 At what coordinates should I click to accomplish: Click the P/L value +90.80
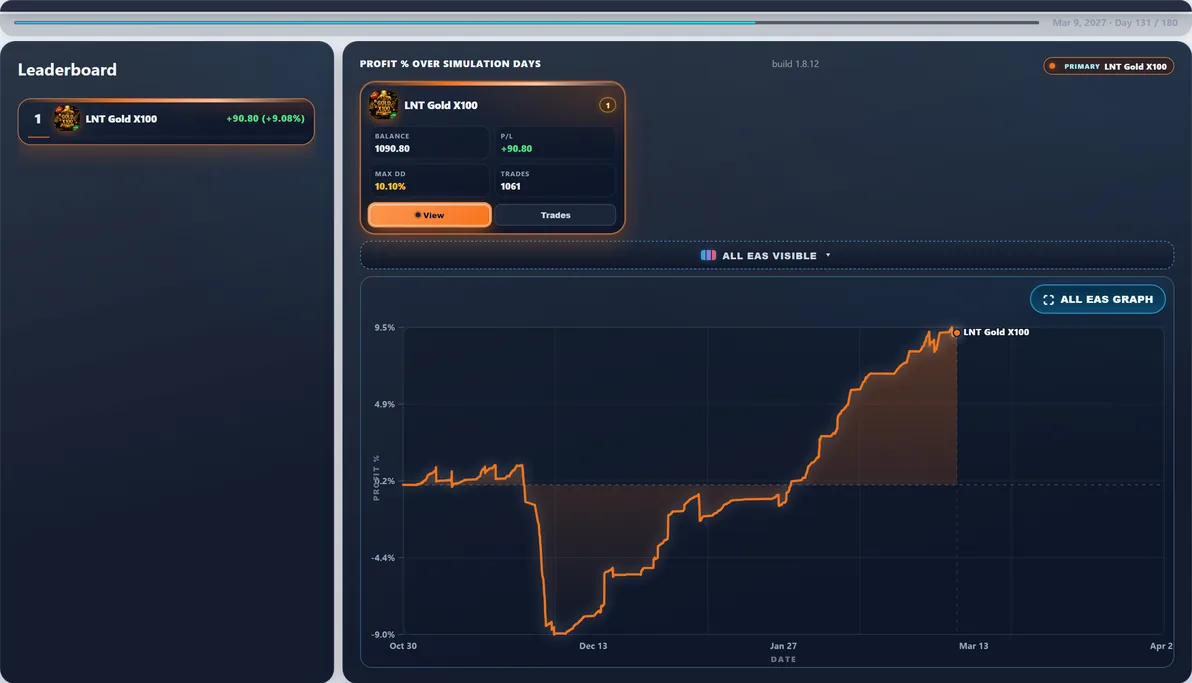click(516, 149)
